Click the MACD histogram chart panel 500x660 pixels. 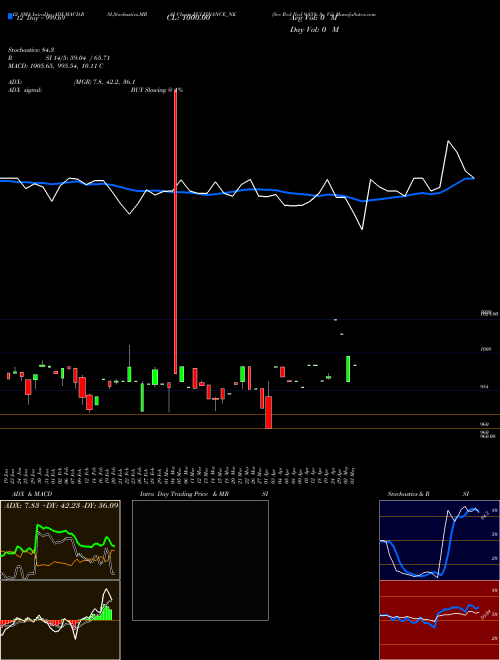60,620
